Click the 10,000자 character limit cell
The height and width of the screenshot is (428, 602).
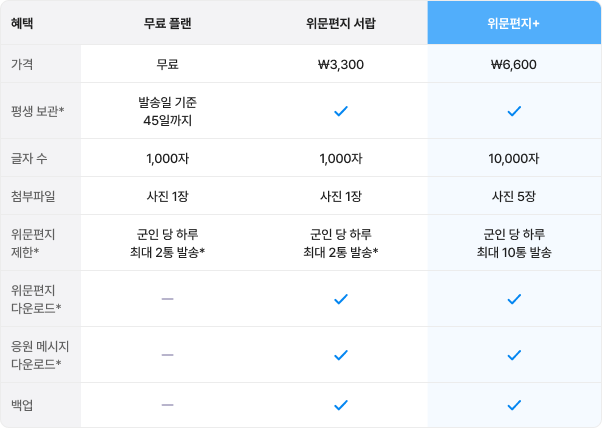click(x=514, y=158)
